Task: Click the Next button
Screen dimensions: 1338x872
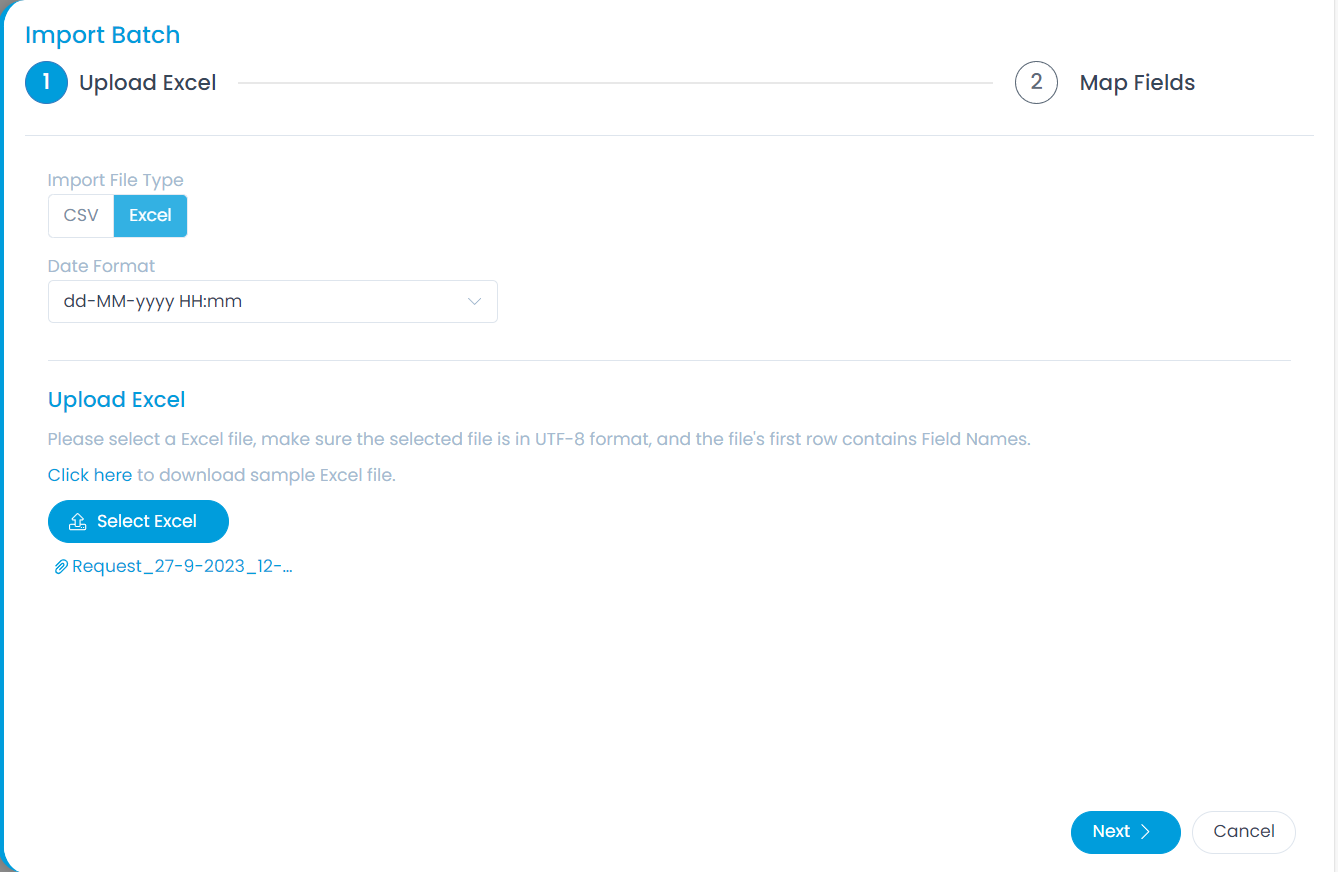Action: [1124, 832]
